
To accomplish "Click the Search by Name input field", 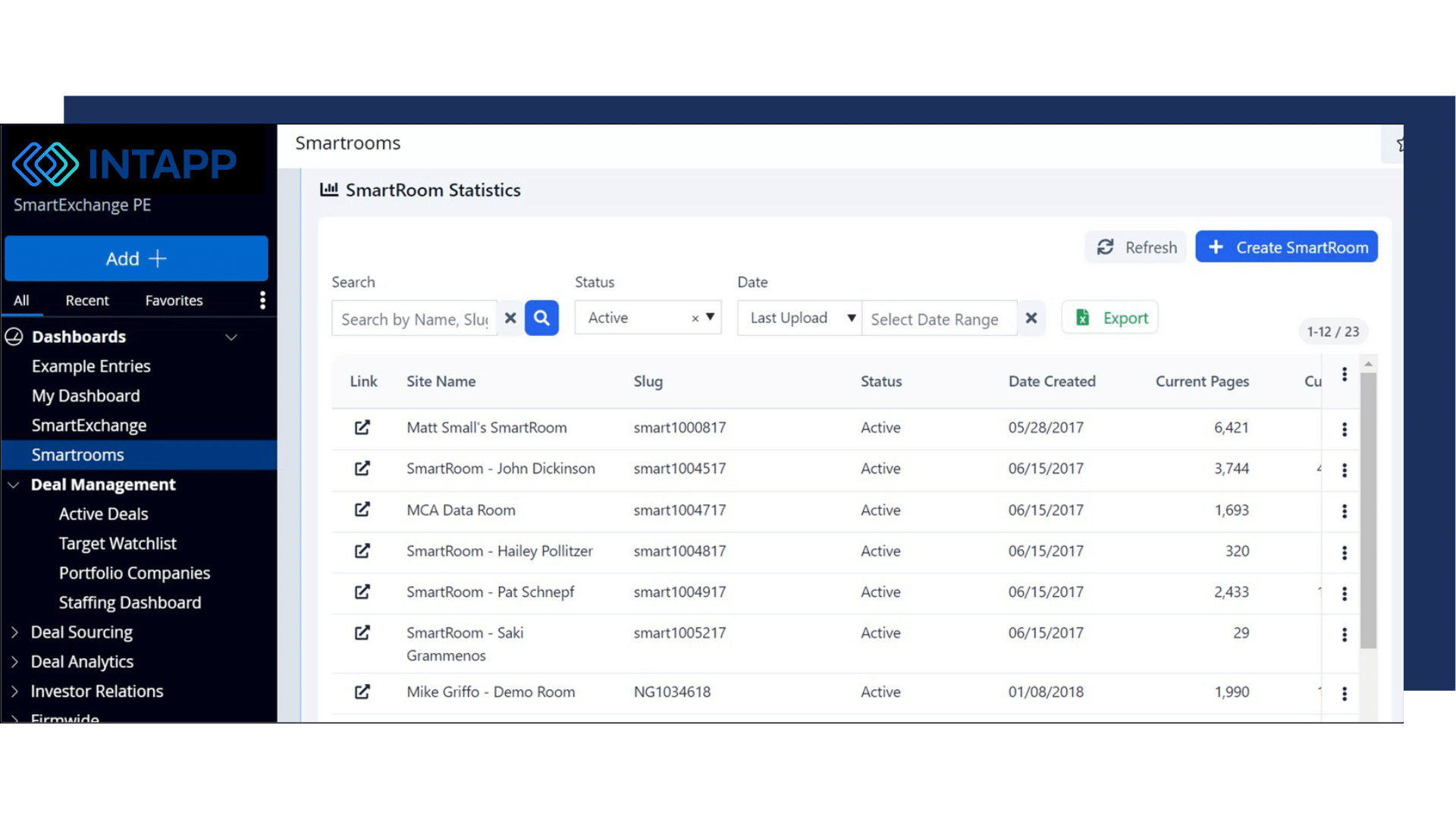I will (x=414, y=318).
